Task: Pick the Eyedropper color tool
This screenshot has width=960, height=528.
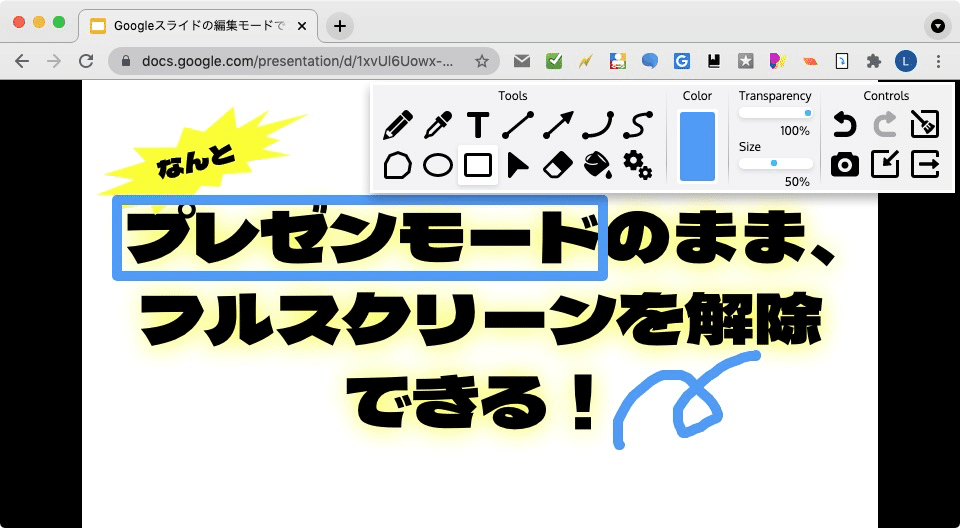Action: [x=438, y=126]
